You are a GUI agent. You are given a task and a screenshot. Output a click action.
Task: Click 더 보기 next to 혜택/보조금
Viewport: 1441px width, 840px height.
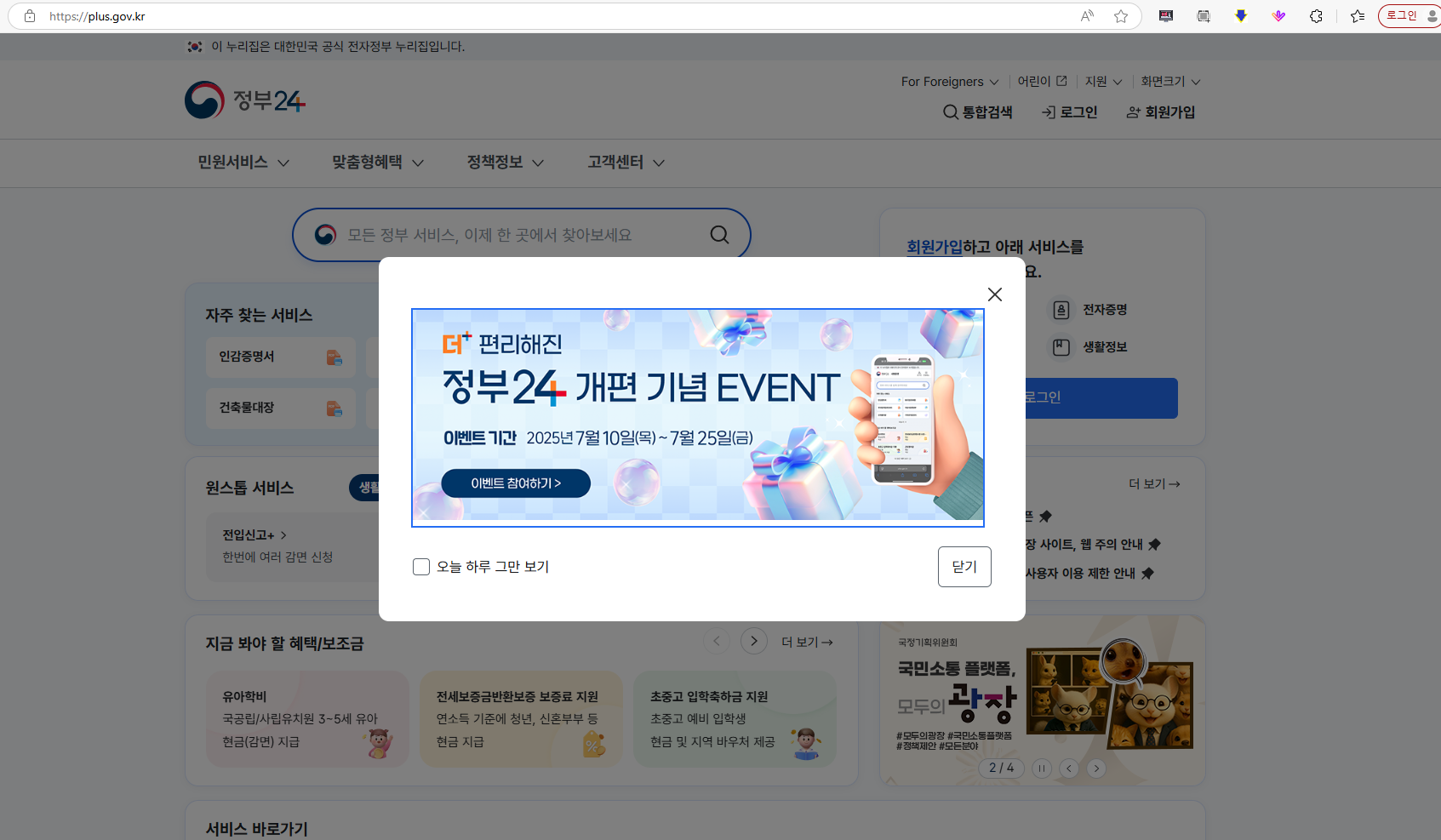tap(807, 643)
